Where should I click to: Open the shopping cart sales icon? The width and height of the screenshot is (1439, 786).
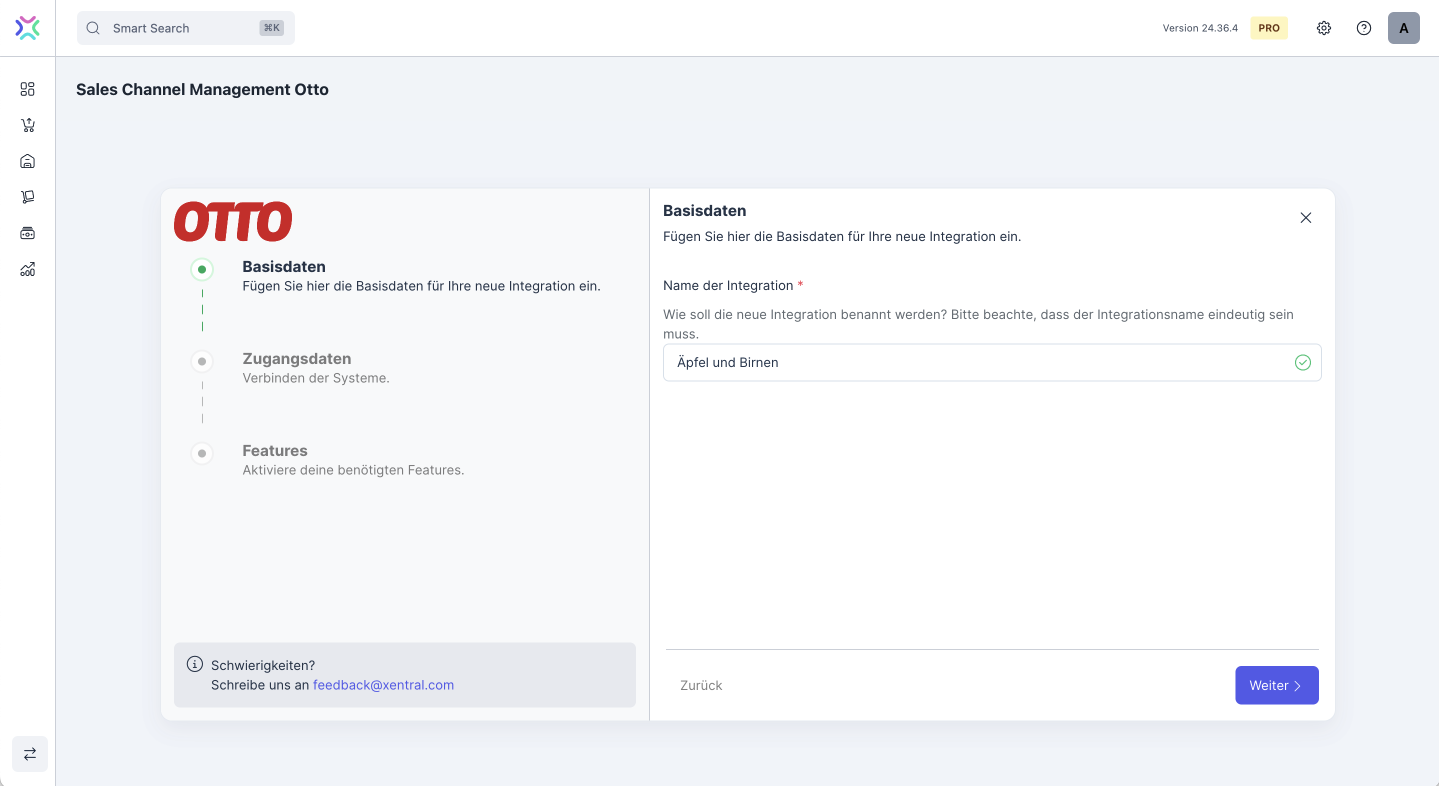(x=27, y=125)
